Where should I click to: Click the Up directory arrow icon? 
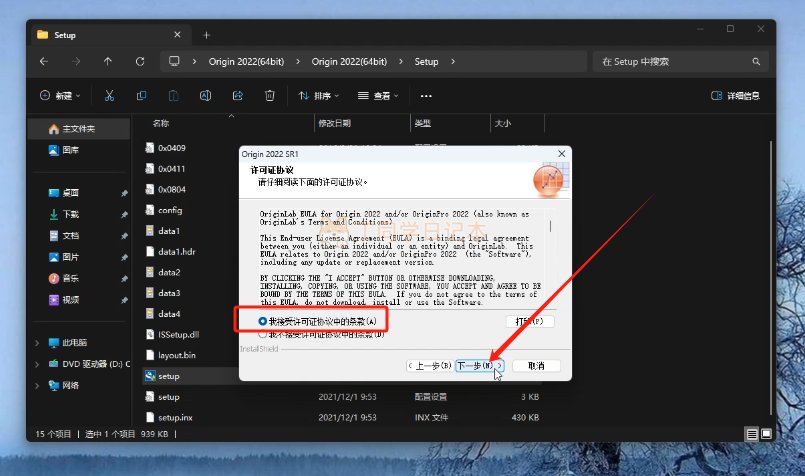point(108,61)
